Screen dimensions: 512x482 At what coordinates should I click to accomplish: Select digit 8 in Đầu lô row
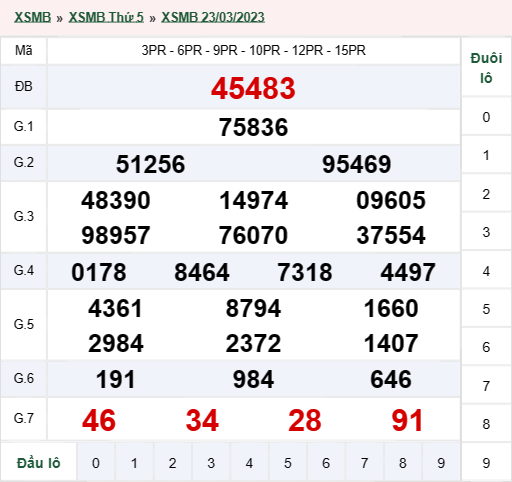(x=403, y=463)
